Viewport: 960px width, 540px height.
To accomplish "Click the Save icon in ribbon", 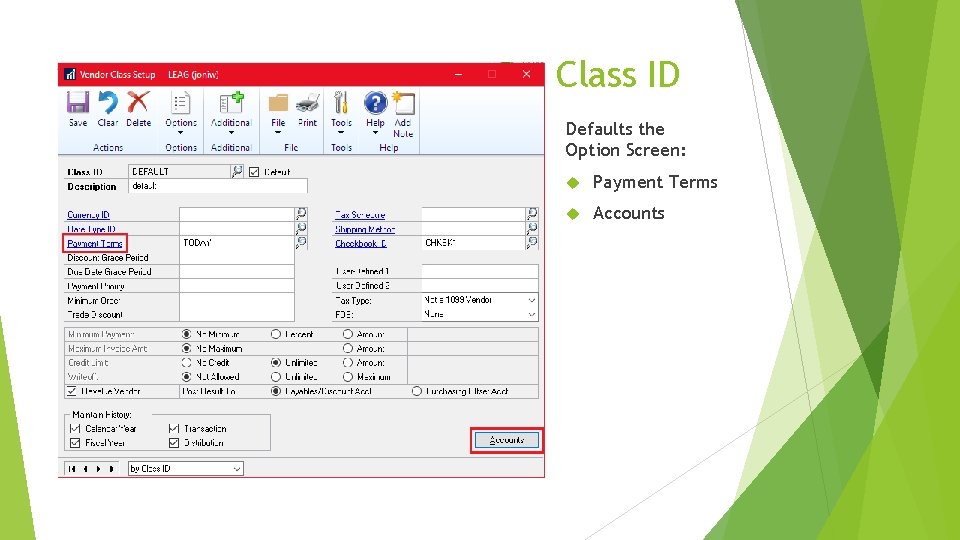I will point(78,102).
